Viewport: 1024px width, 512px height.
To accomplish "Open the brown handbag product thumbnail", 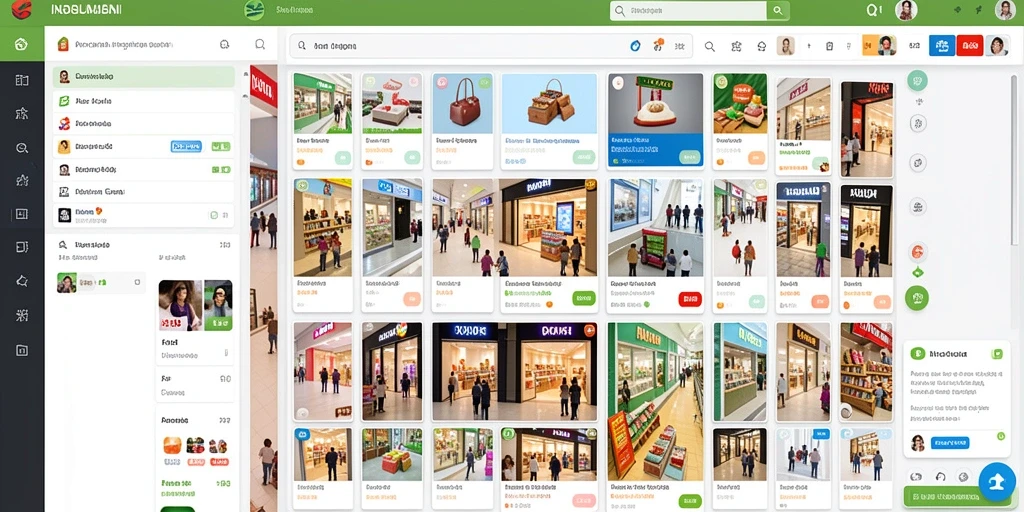I will [462, 103].
